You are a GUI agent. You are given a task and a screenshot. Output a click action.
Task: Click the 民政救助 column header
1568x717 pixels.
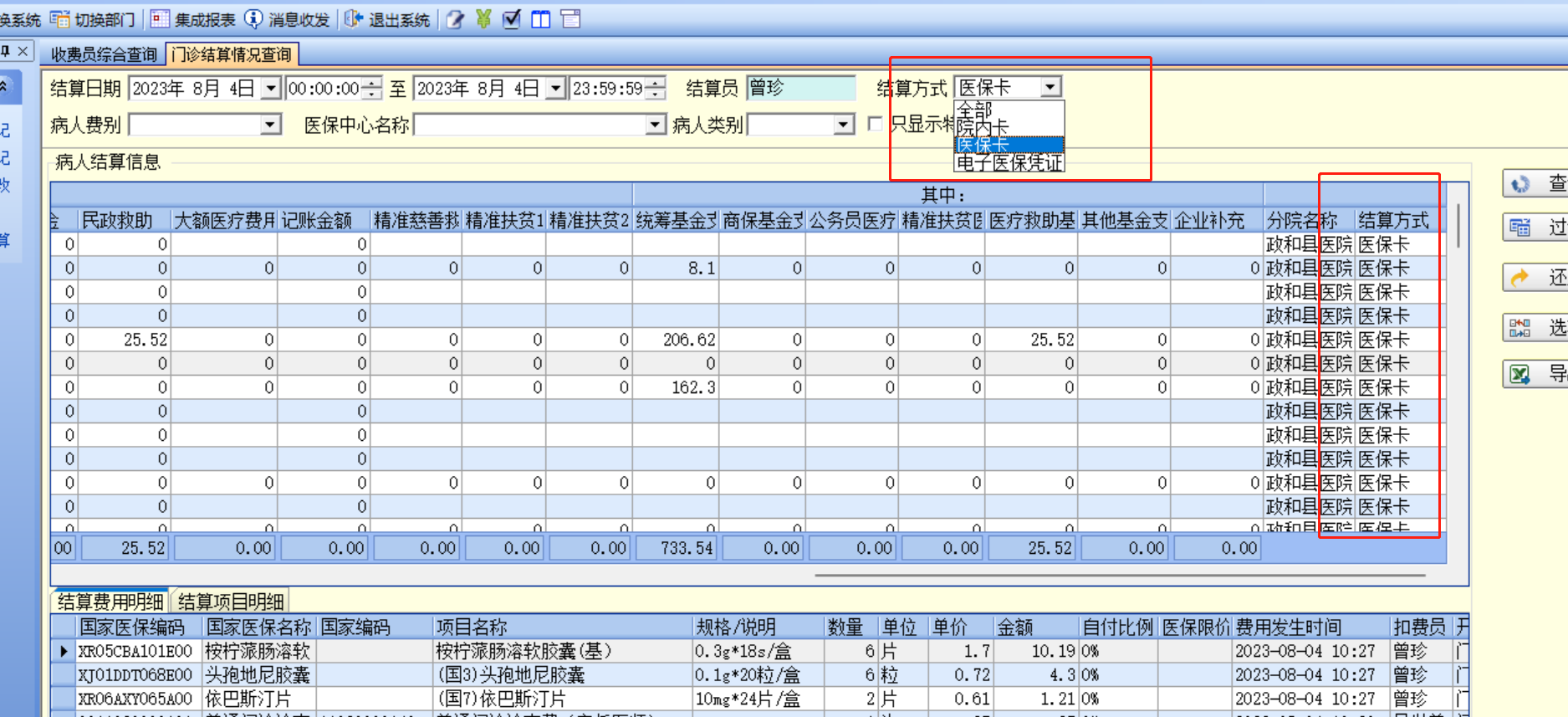pyautogui.click(x=124, y=220)
